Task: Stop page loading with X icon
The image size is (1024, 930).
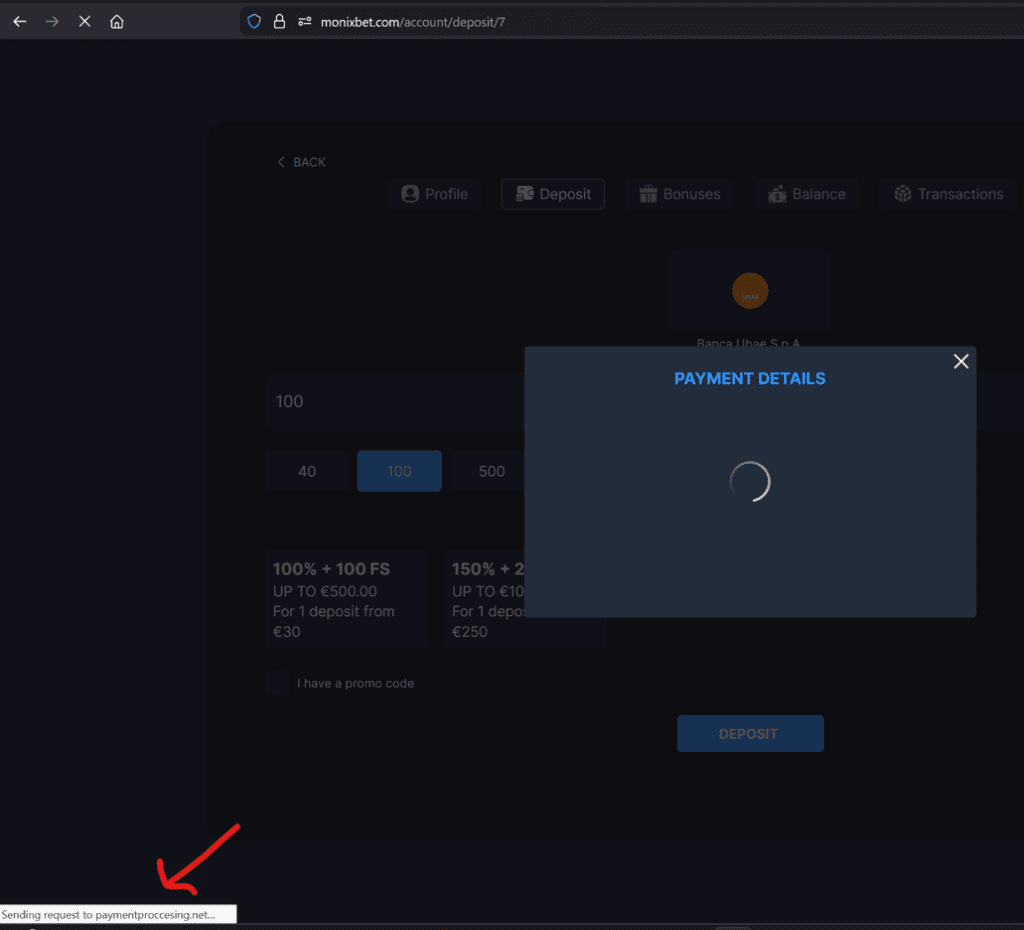Action: 85,21
